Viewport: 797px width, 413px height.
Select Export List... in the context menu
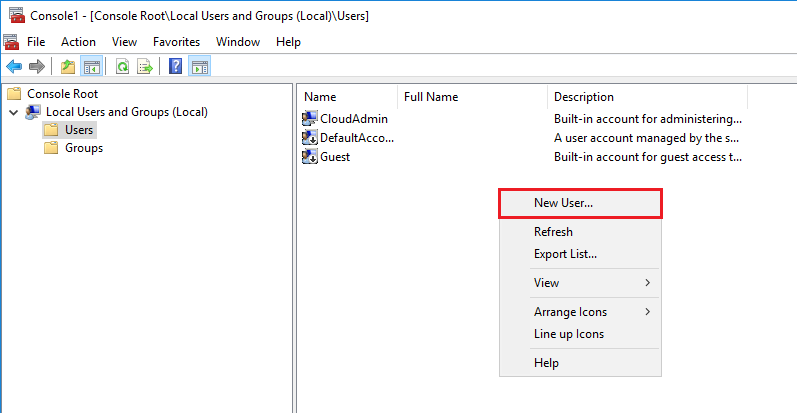(565, 254)
